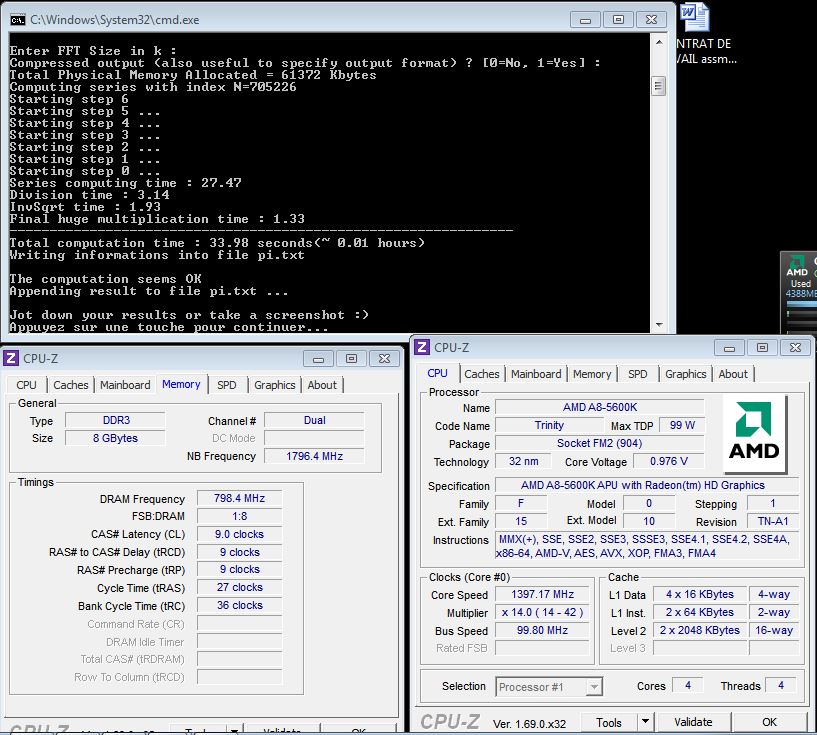Click the AMD gadget icon on desktop
The width and height of the screenshot is (817, 735).
(x=798, y=266)
